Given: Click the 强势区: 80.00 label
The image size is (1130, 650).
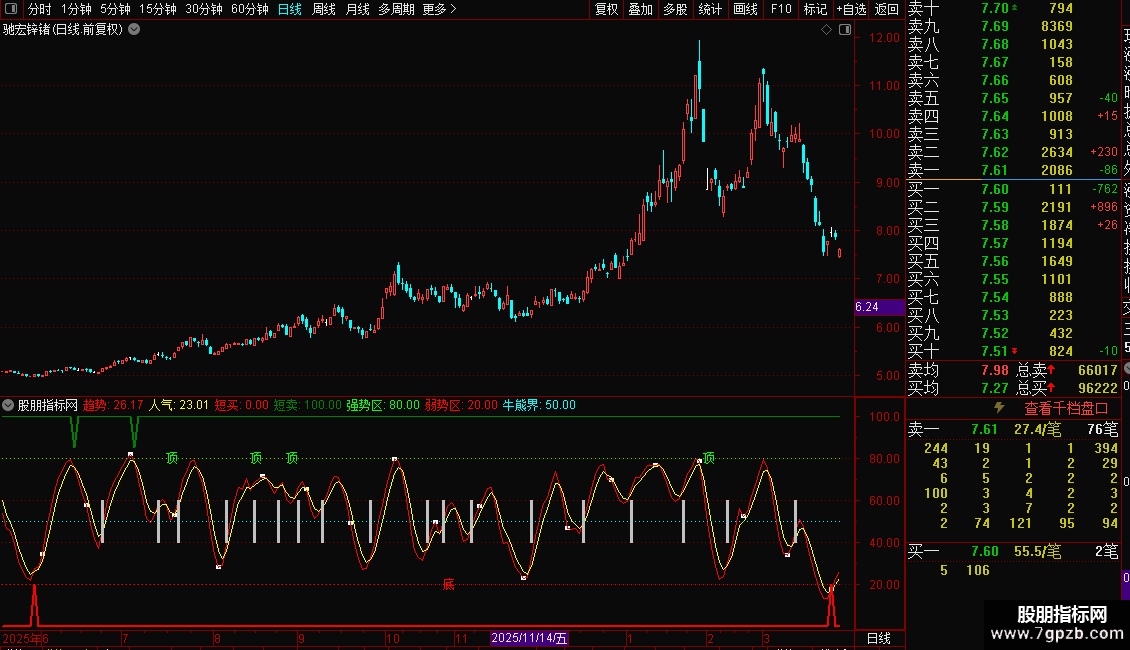Looking at the screenshot, I should [383, 405].
